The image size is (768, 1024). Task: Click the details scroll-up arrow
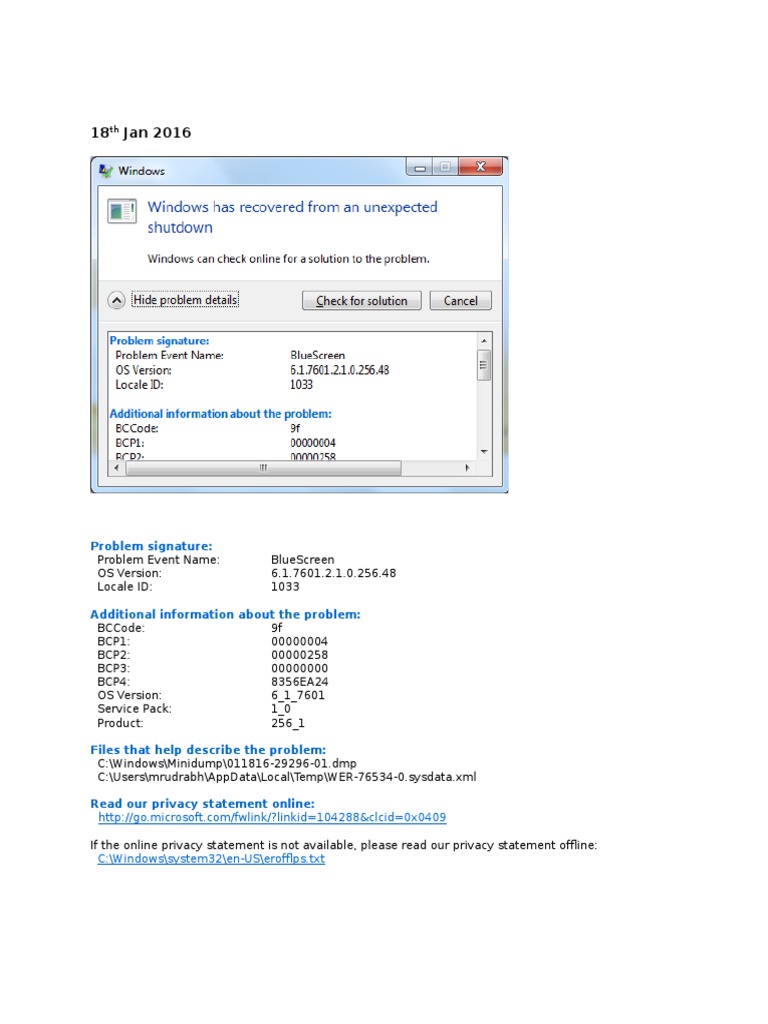click(x=484, y=341)
